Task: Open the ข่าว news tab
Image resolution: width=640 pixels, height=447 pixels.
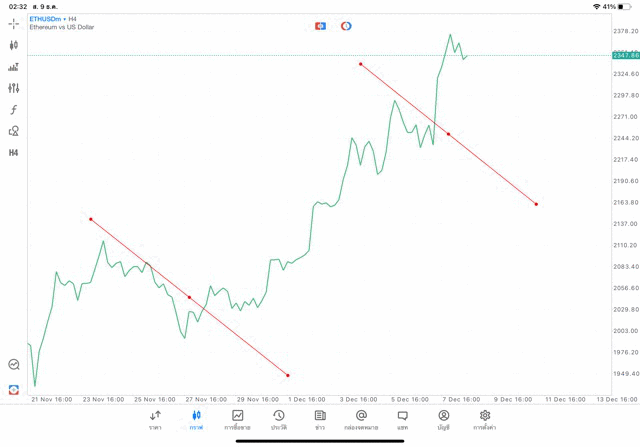Action: [320, 419]
